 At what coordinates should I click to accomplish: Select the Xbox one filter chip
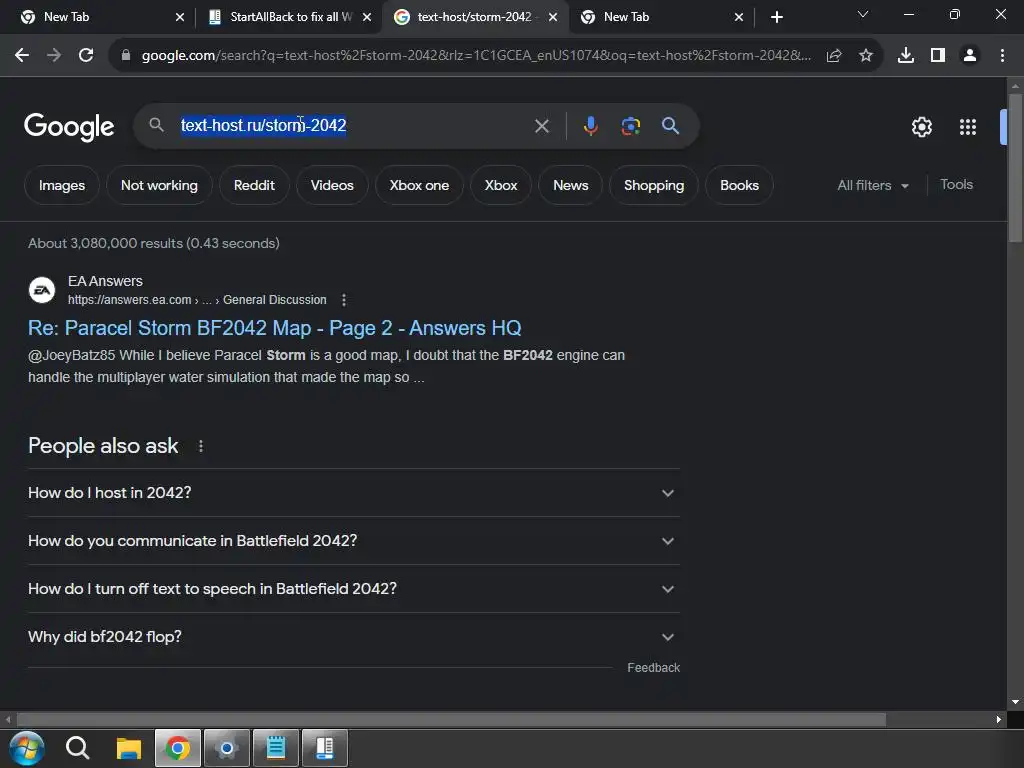pyautogui.click(x=419, y=185)
